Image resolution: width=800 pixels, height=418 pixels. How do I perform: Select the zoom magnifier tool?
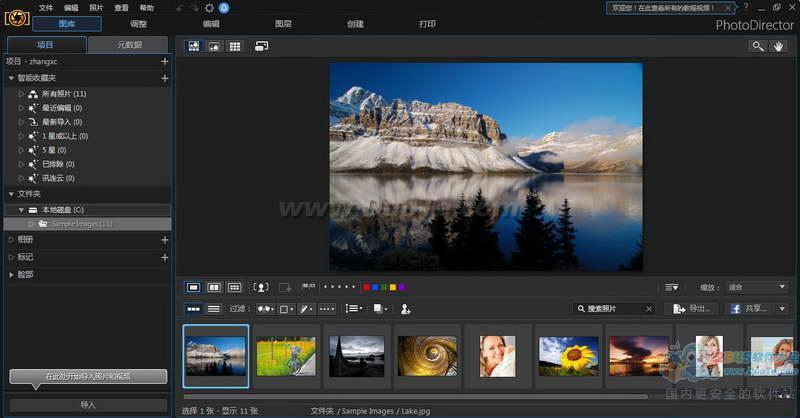[x=758, y=46]
